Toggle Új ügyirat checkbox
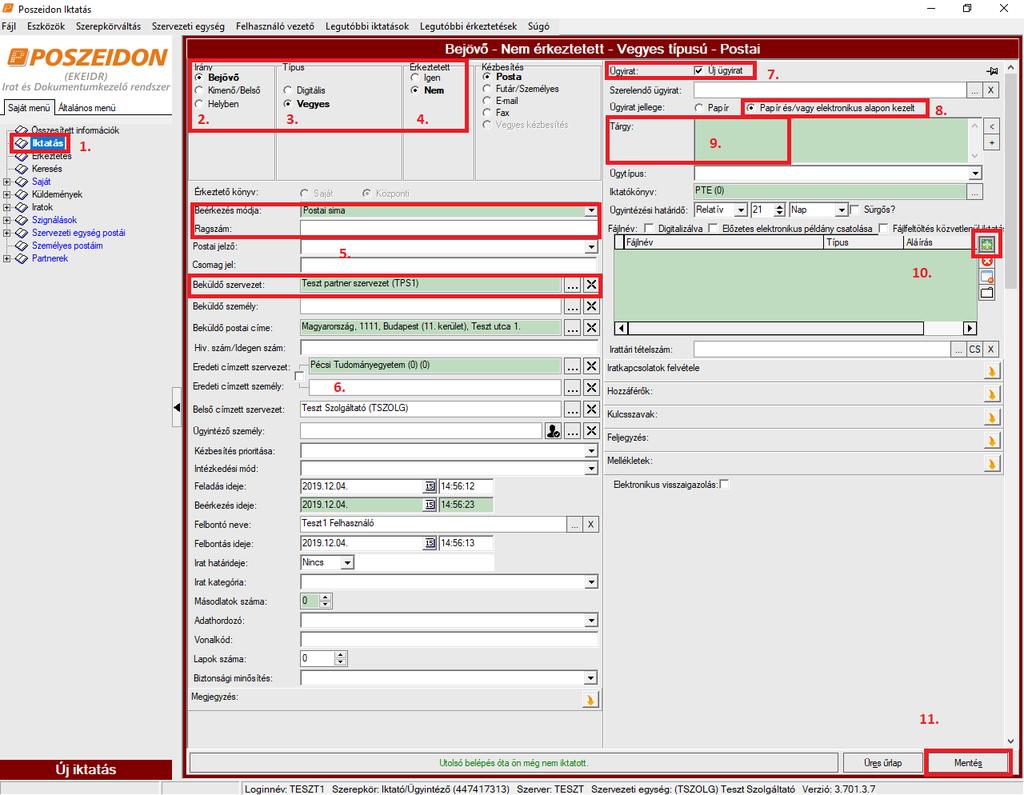The width and height of the screenshot is (1024, 795). tap(699, 70)
